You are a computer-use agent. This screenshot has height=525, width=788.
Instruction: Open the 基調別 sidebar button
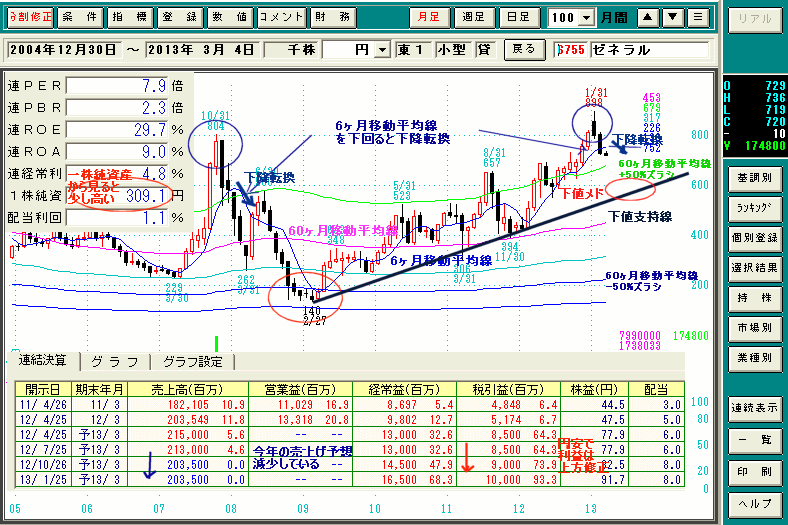coord(755,177)
